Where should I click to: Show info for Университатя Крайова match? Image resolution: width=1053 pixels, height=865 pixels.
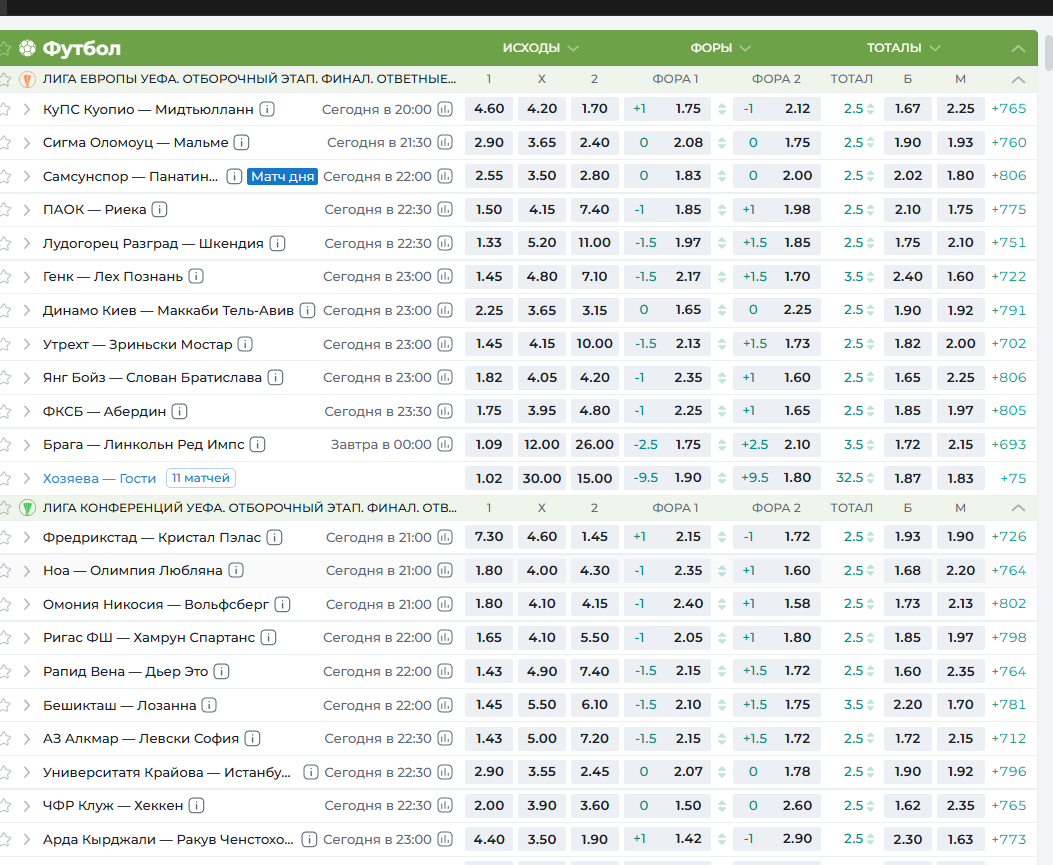point(310,772)
